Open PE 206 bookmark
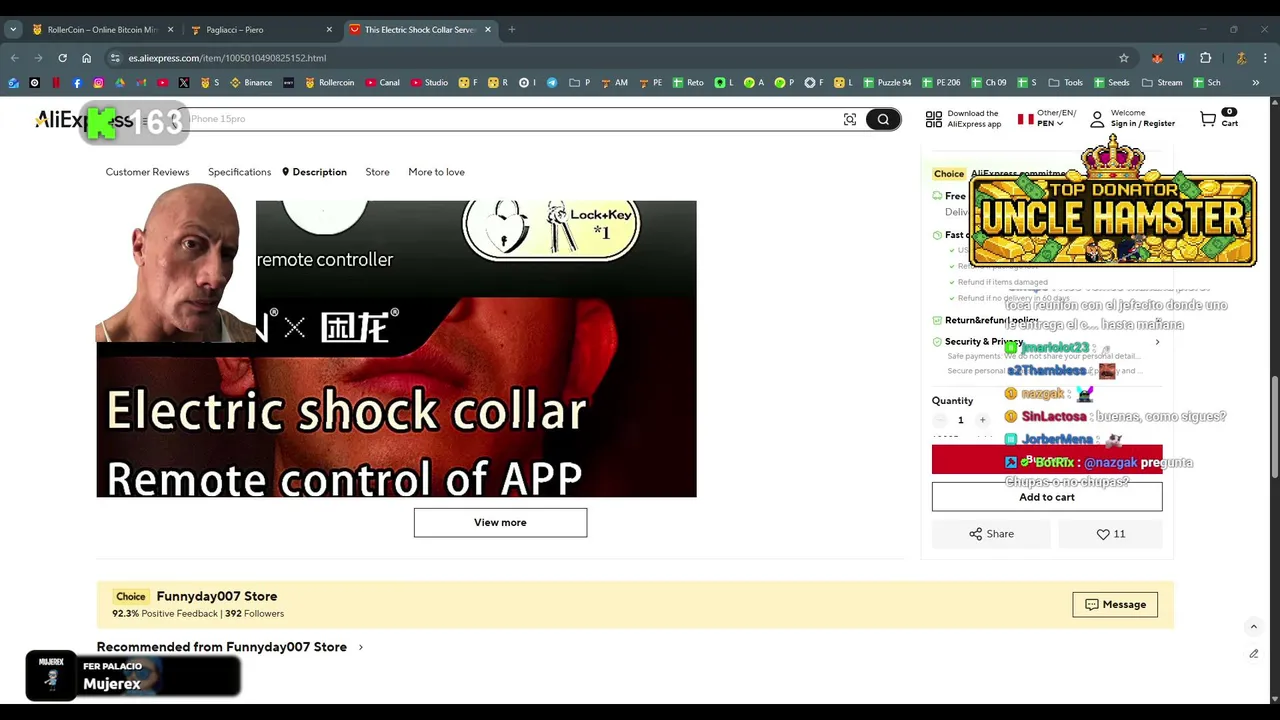Image resolution: width=1280 pixels, height=720 pixels. [x=941, y=83]
